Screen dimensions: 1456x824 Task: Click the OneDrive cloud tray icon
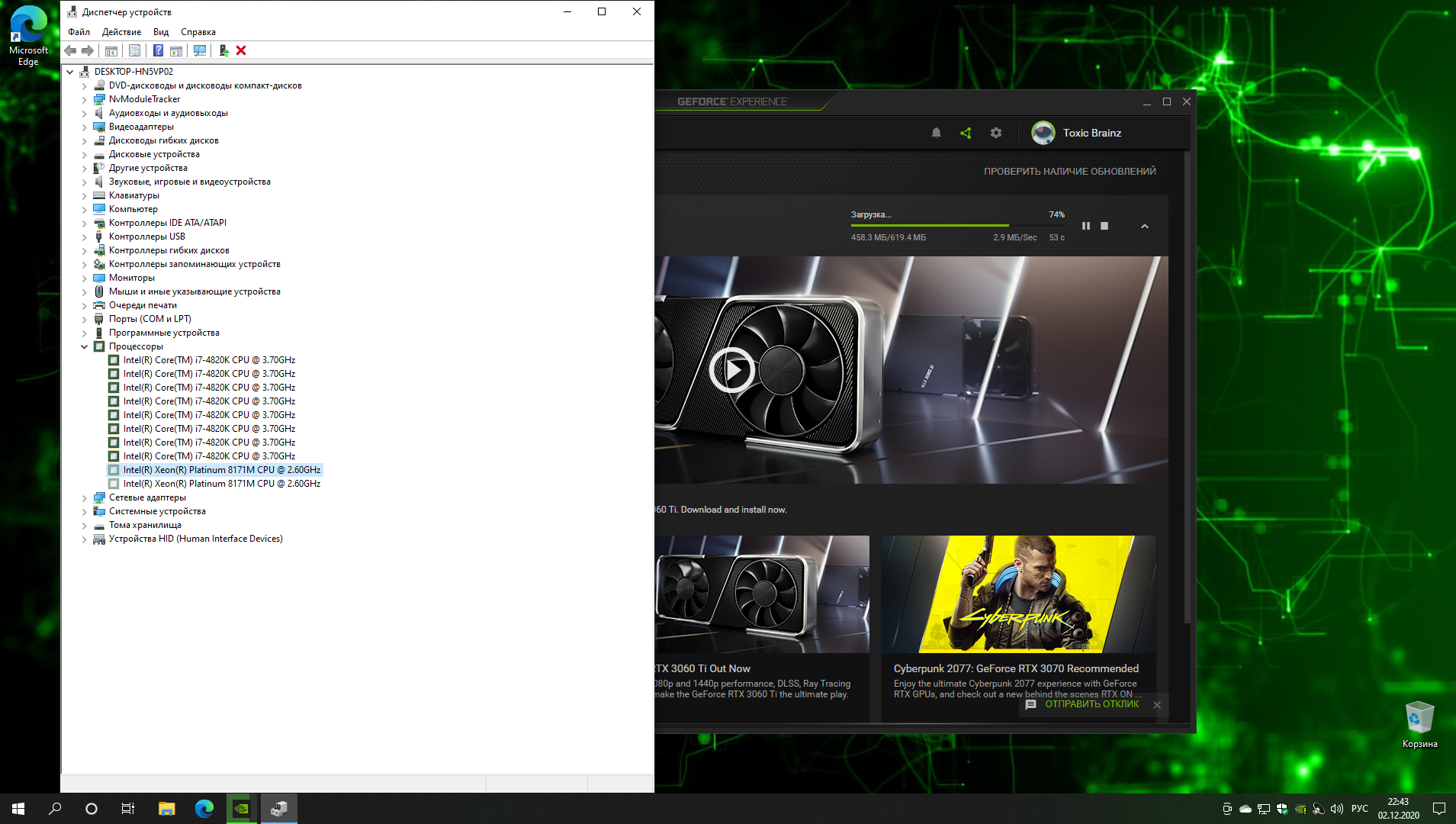[1245, 809]
